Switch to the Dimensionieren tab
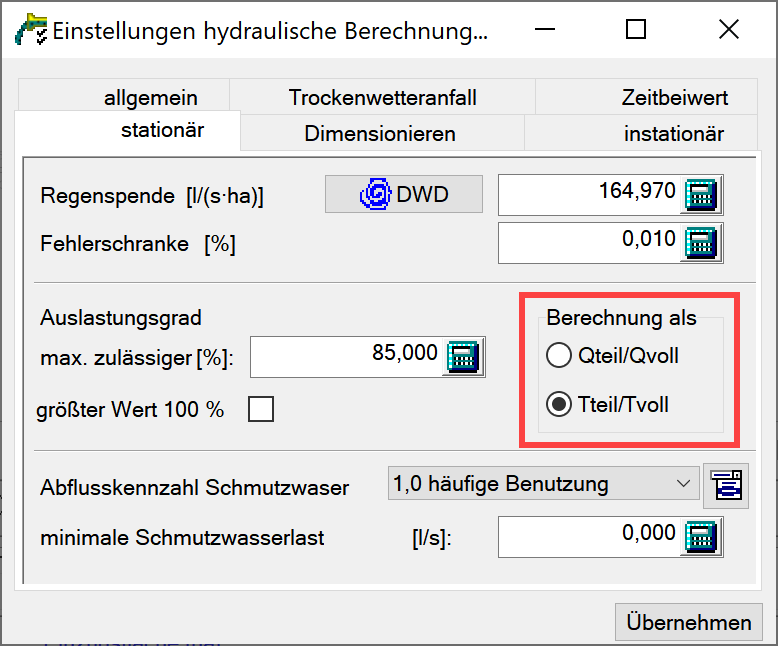The image size is (778, 646). (x=380, y=133)
